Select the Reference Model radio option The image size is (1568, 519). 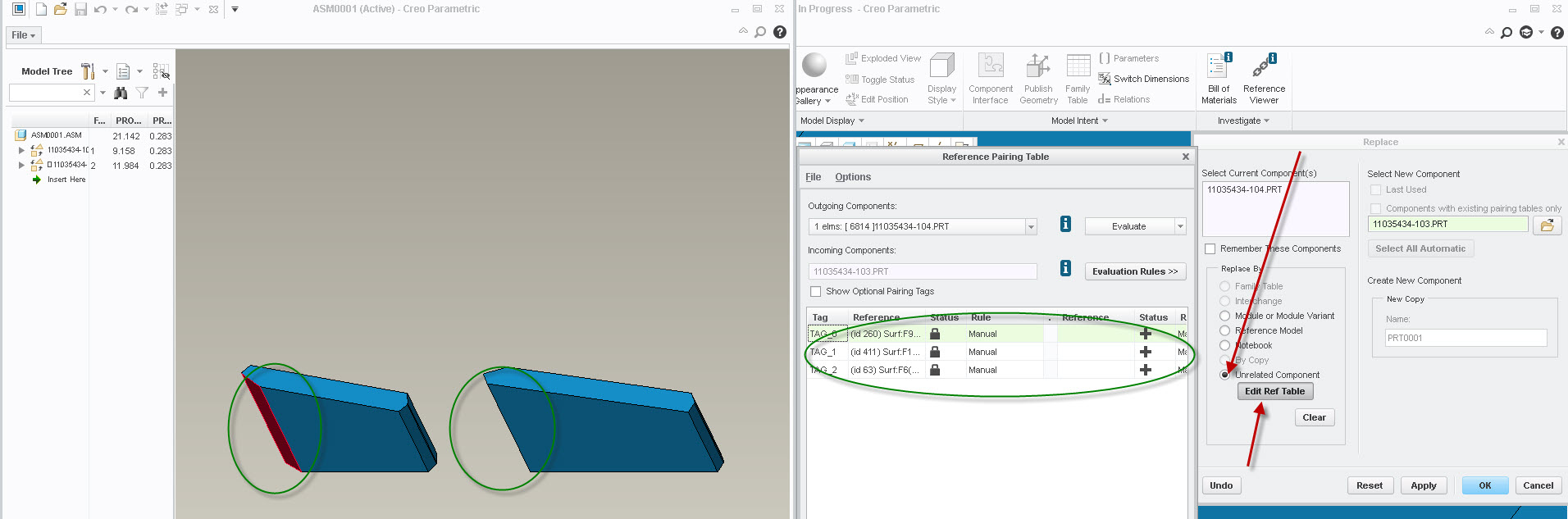click(1224, 330)
